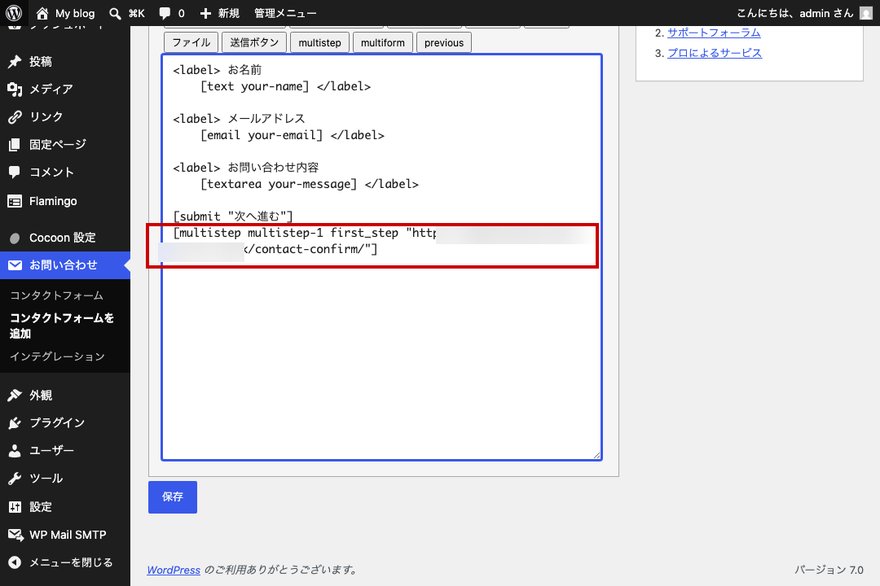The image size is (880, 586).
Task: Select コンタクトフォーム submenu item
Action: point(57,295)
